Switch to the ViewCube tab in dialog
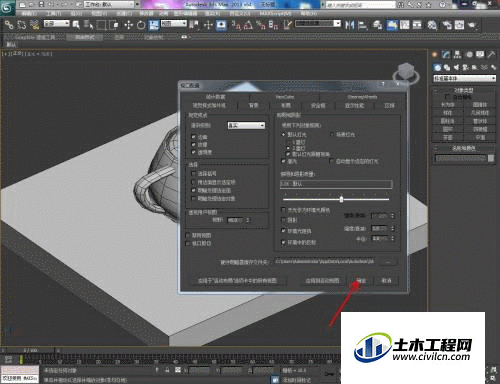This screenshot has width=500, height=384. (x=285, y=97)
